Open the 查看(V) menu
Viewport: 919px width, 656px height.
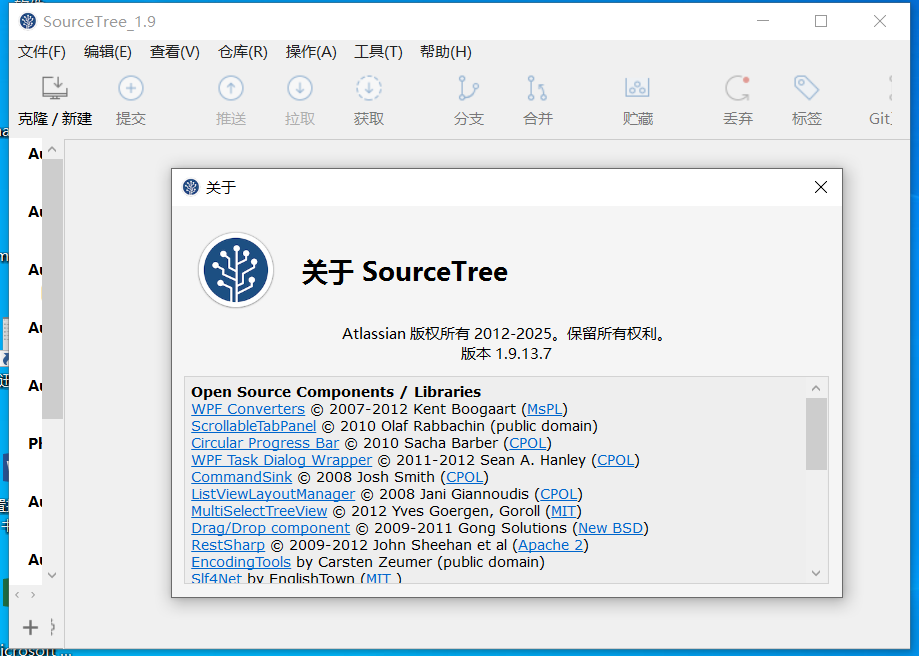pyautogui.click(x=175, y=52)
